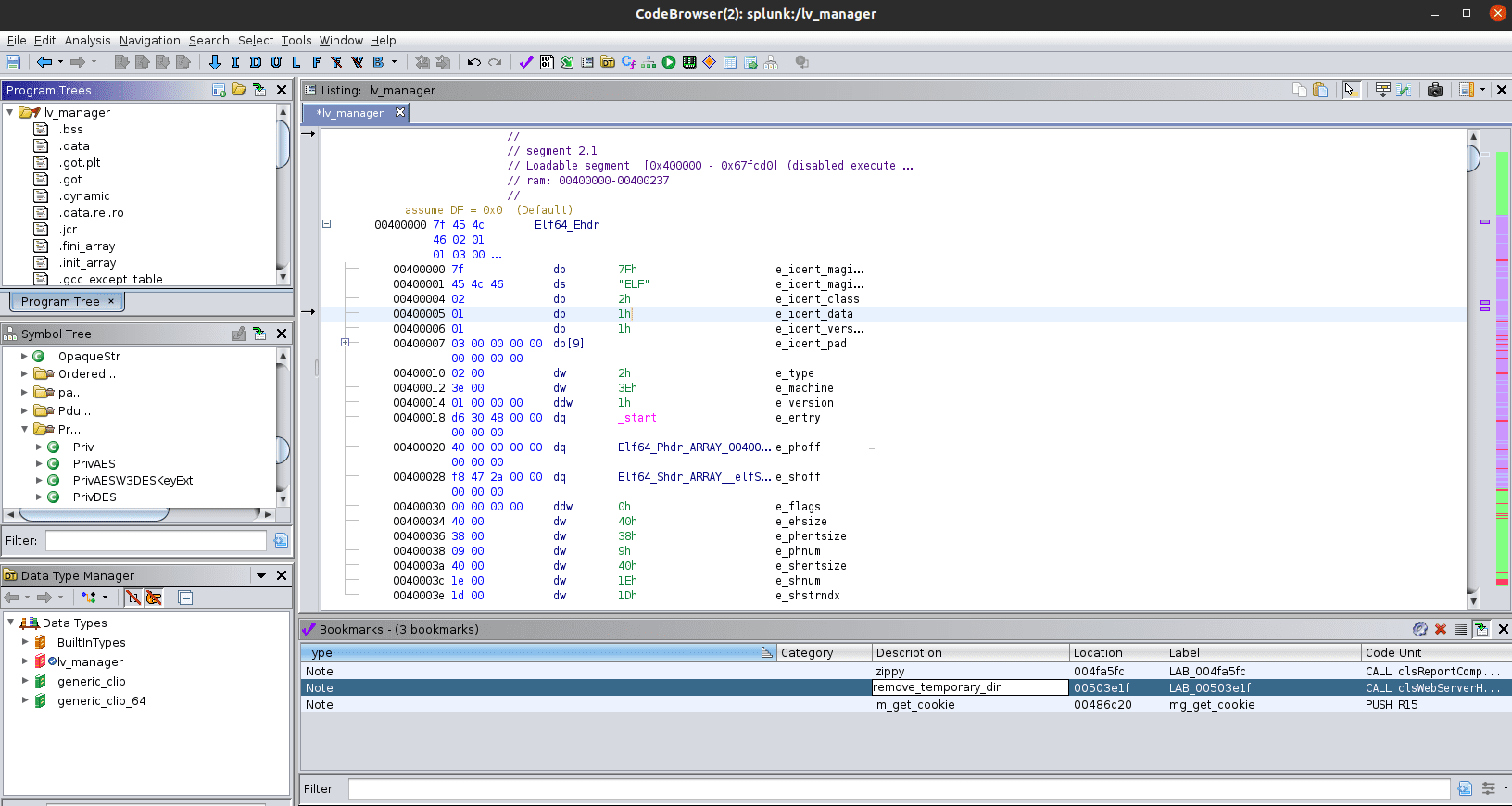Click the green Run script icon
Screen dimensions: 1512x806
tap(669, 62)
